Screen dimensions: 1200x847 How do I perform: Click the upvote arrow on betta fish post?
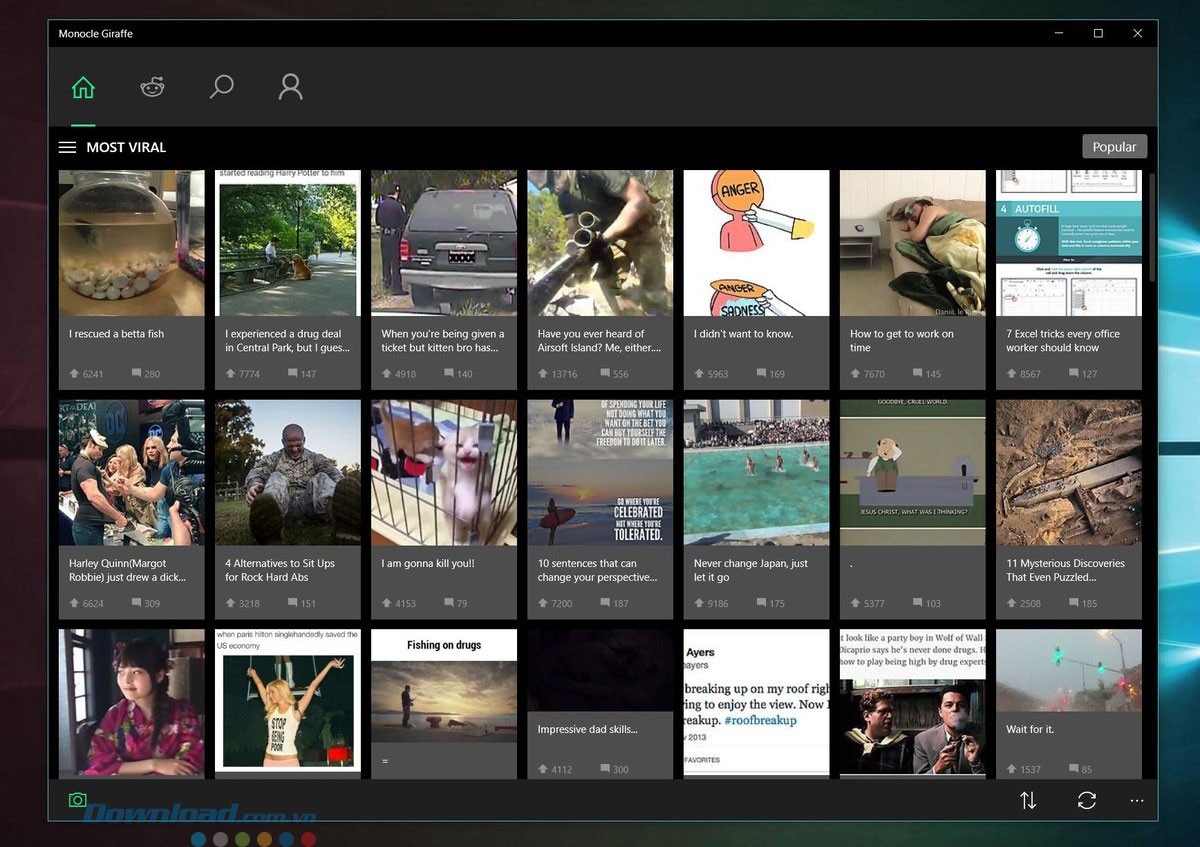(x=74, y=374)
